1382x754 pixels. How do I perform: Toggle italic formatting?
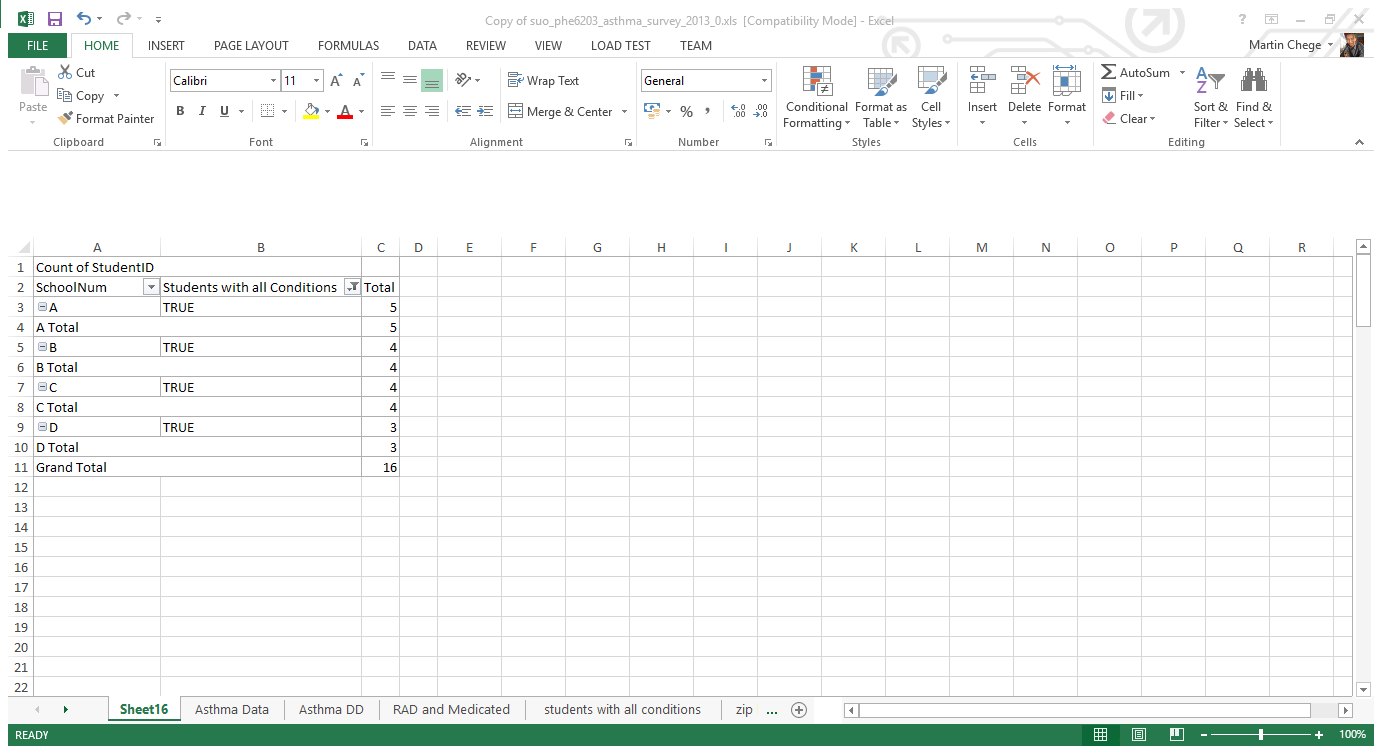tap(202, 111)
